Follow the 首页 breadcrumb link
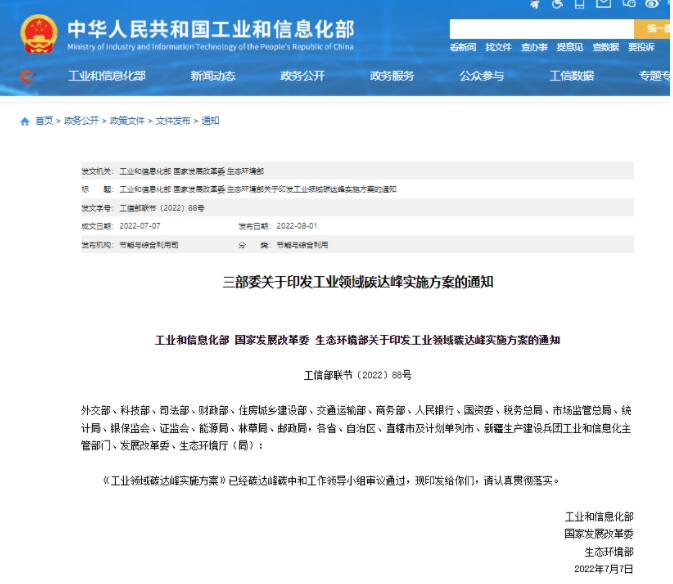Screen dimensions: 673x584 [43, 121]
